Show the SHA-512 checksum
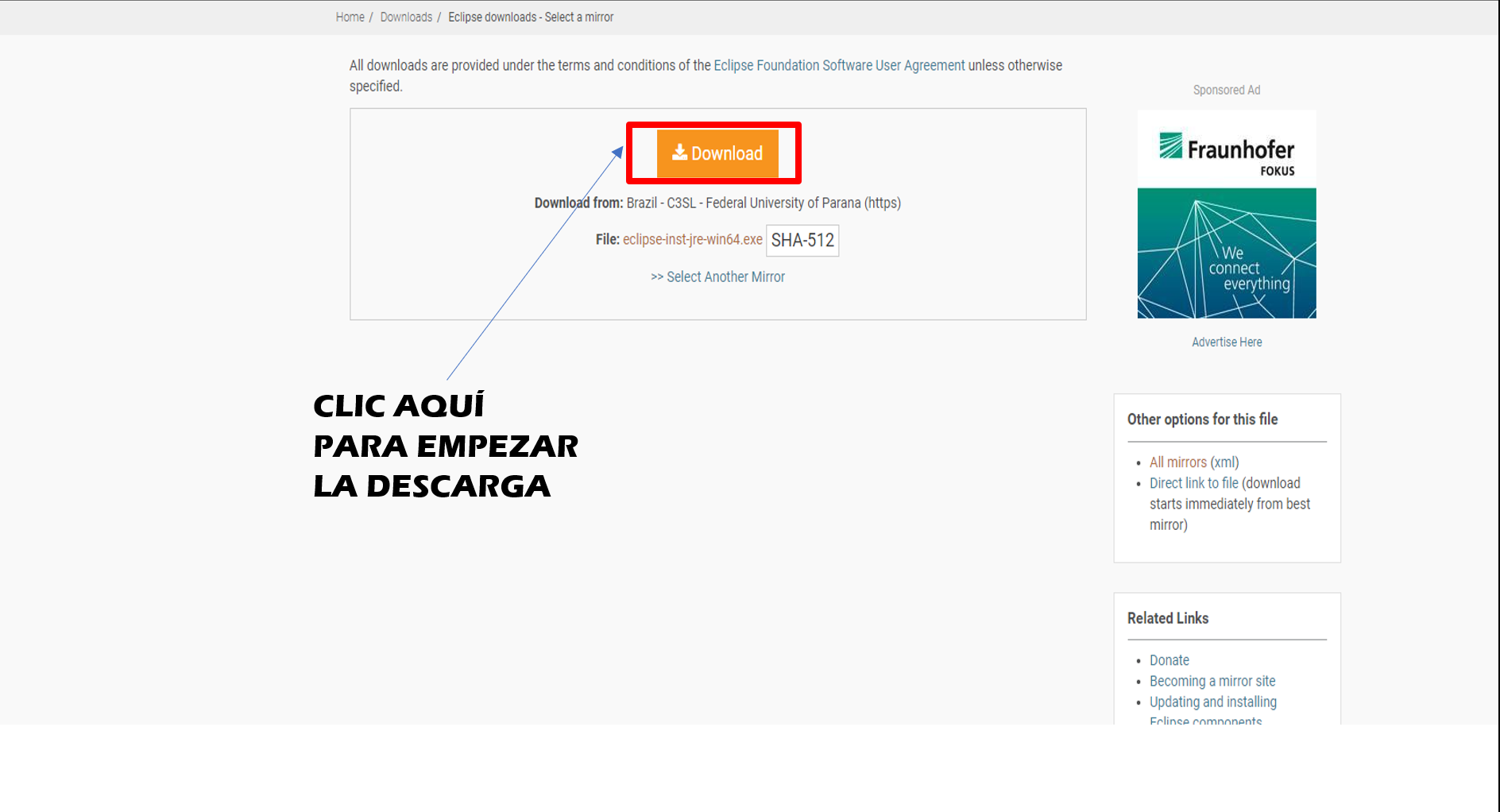This screenshot has height=812, width=1500. [x=802, y=240]
